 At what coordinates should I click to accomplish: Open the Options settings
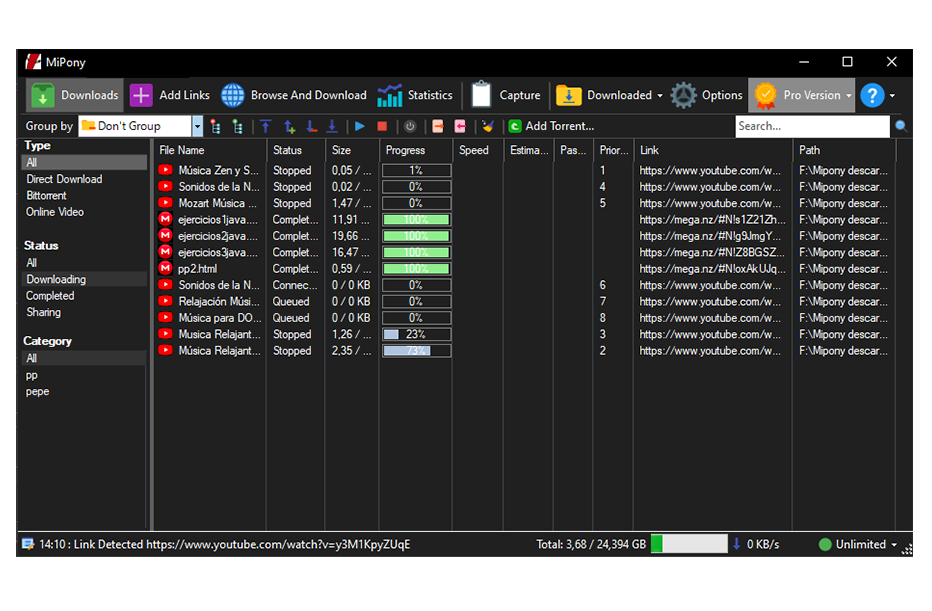tap(706, 95)
